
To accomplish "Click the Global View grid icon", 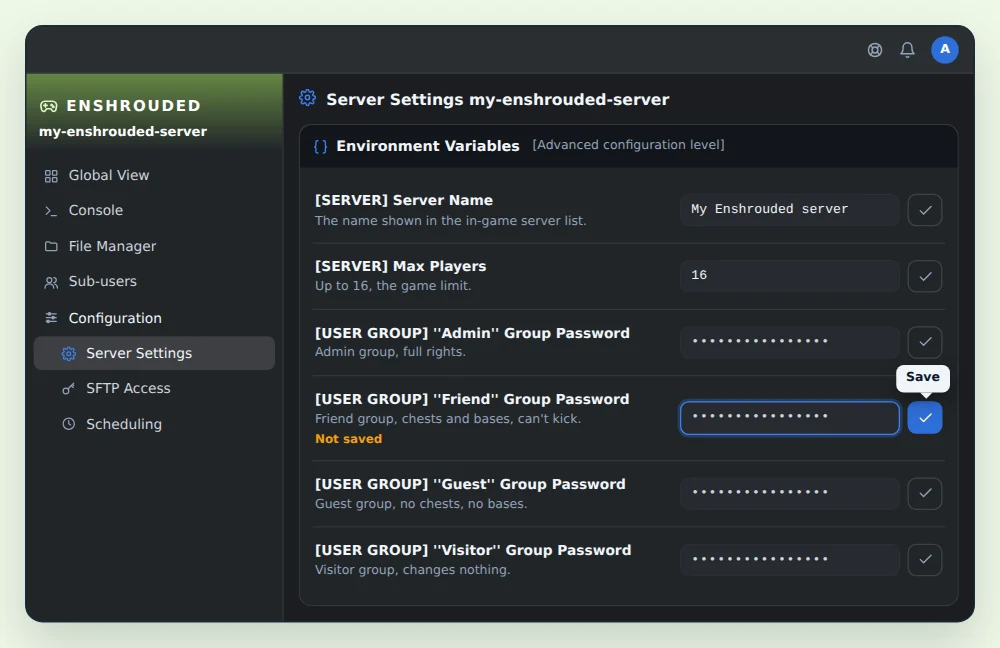I will (51, 176).
